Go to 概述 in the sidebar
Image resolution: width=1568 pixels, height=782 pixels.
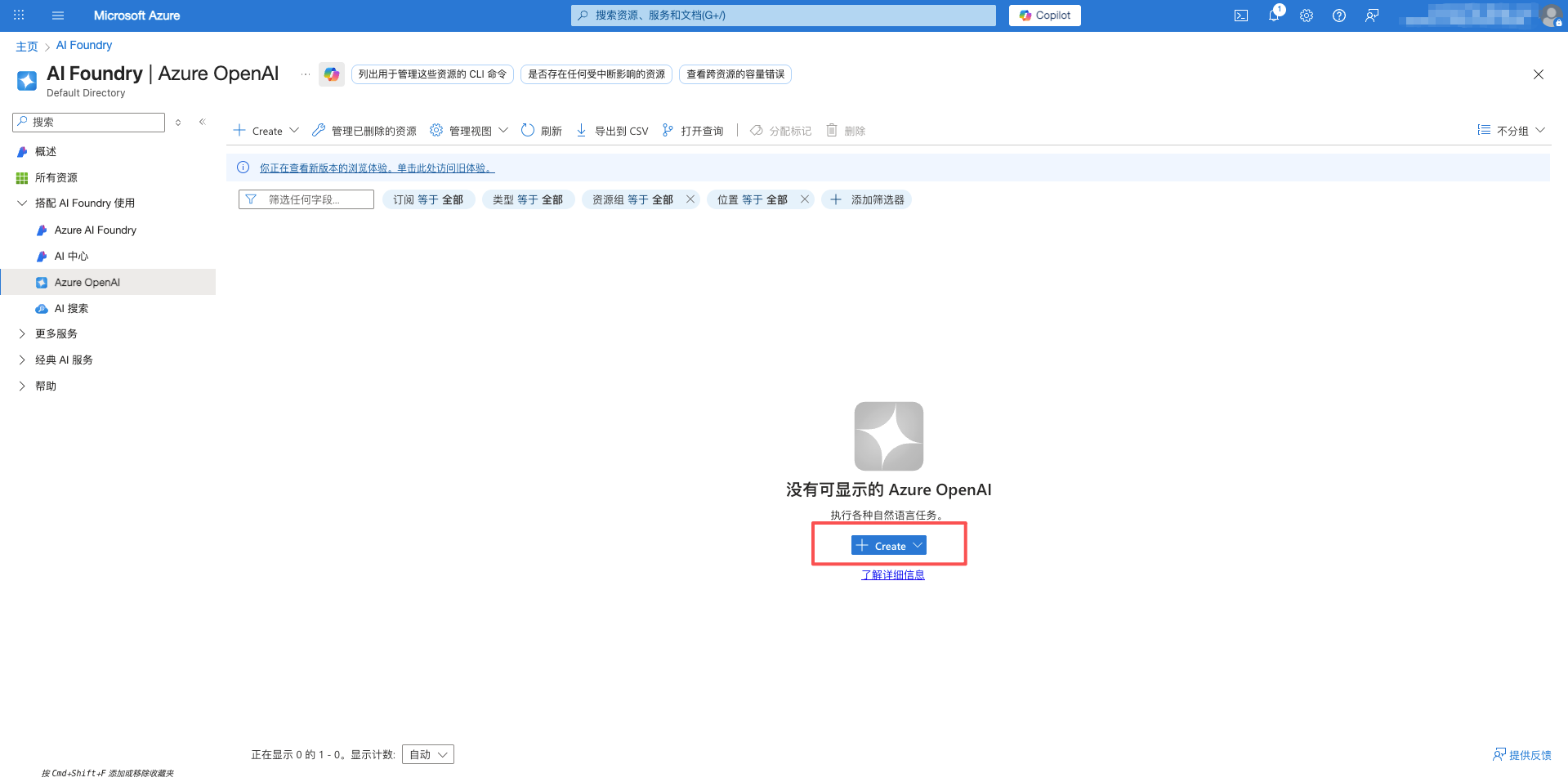46,151
